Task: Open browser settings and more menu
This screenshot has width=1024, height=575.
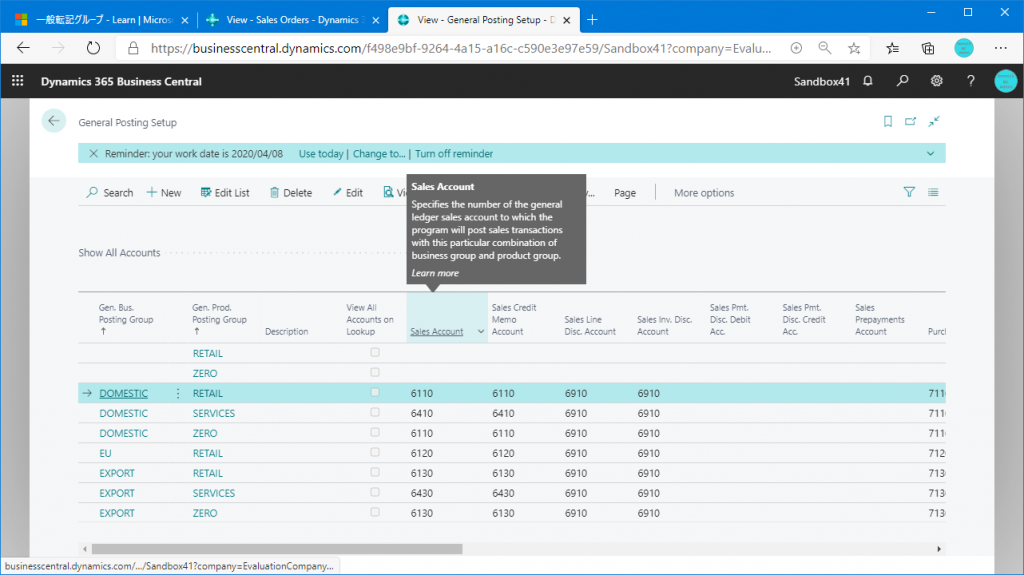Action: coord(1000,48)
